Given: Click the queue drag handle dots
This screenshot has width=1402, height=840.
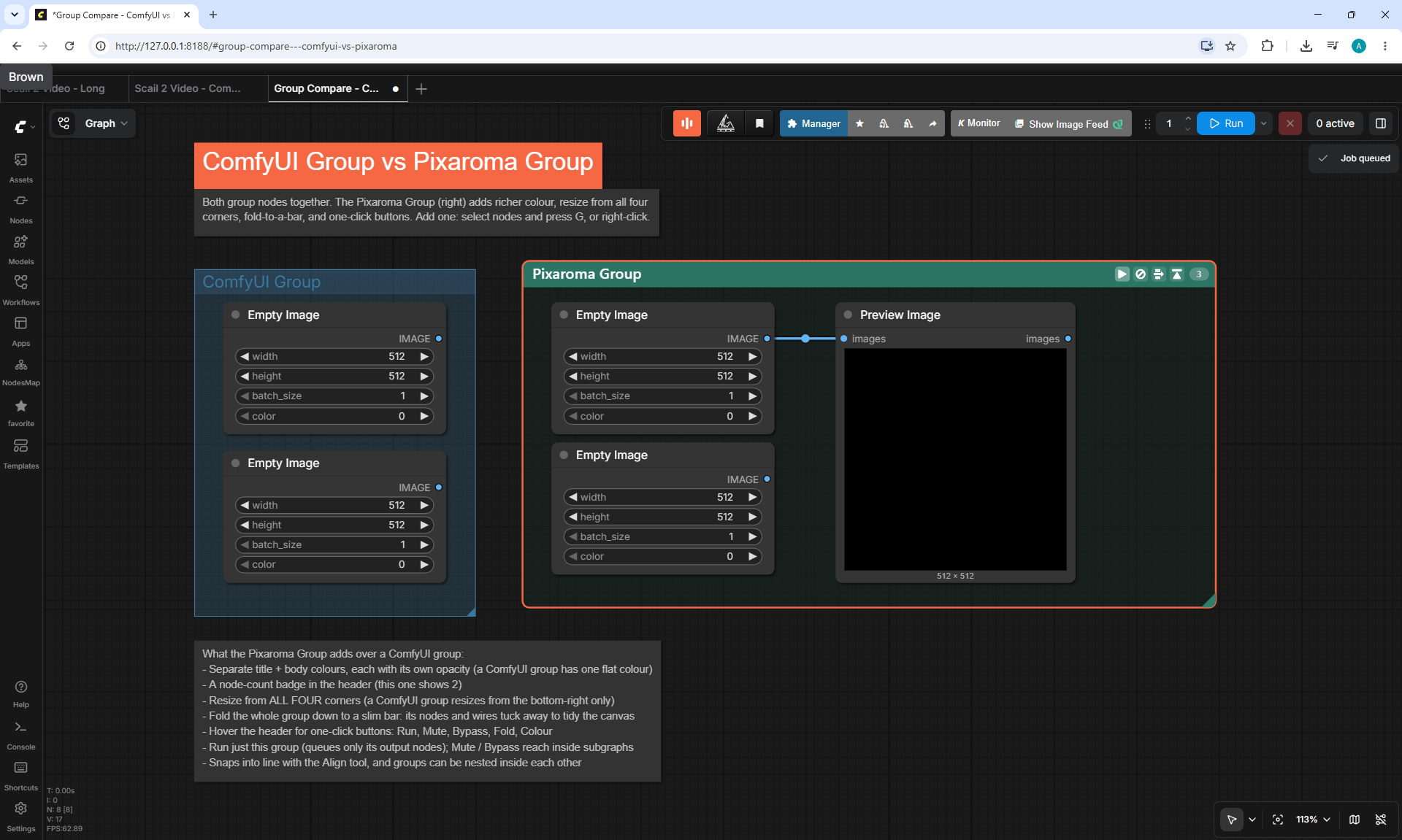Looking at the screenshot, I should [x=1147, y=124].
